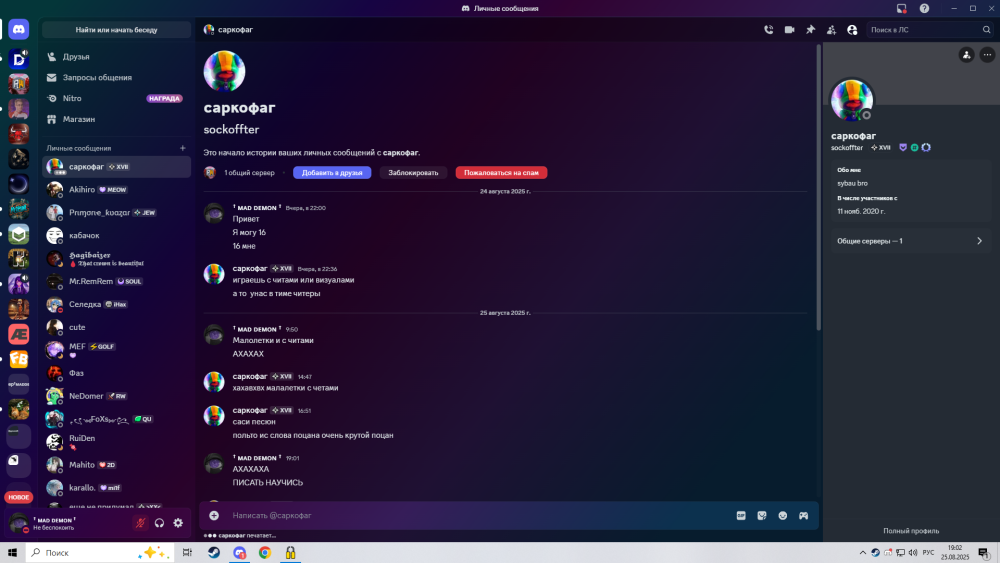Open chat with karallo.

(x=116, y=488)
